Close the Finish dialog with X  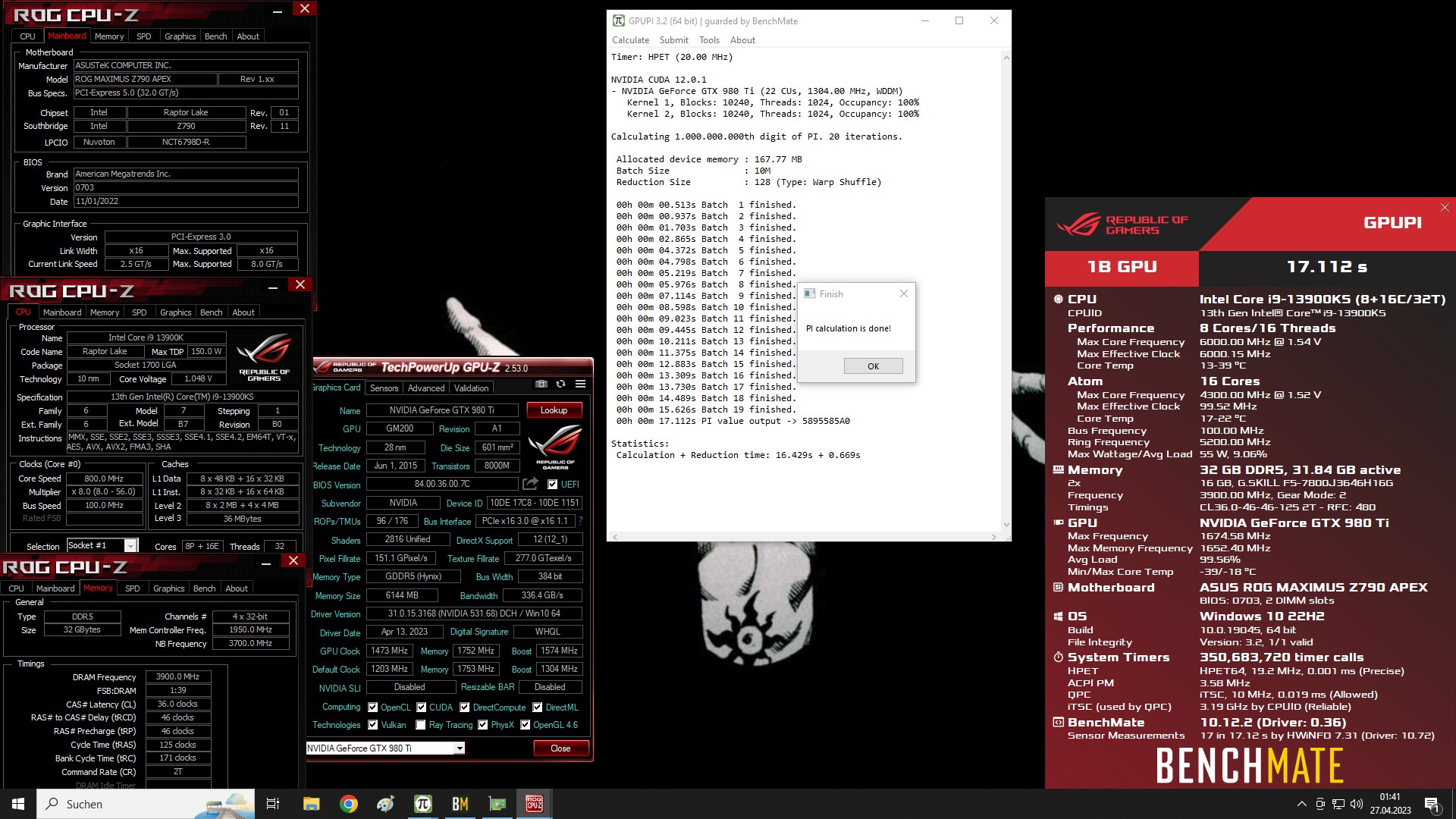(x=903, y=293)
